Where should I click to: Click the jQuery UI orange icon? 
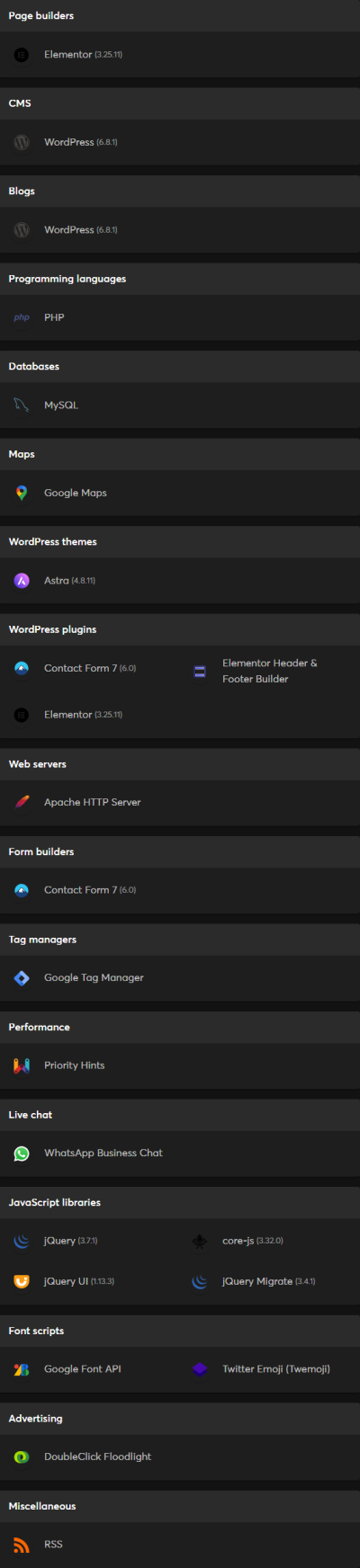pyautogui.click(x=22, y=1281)
